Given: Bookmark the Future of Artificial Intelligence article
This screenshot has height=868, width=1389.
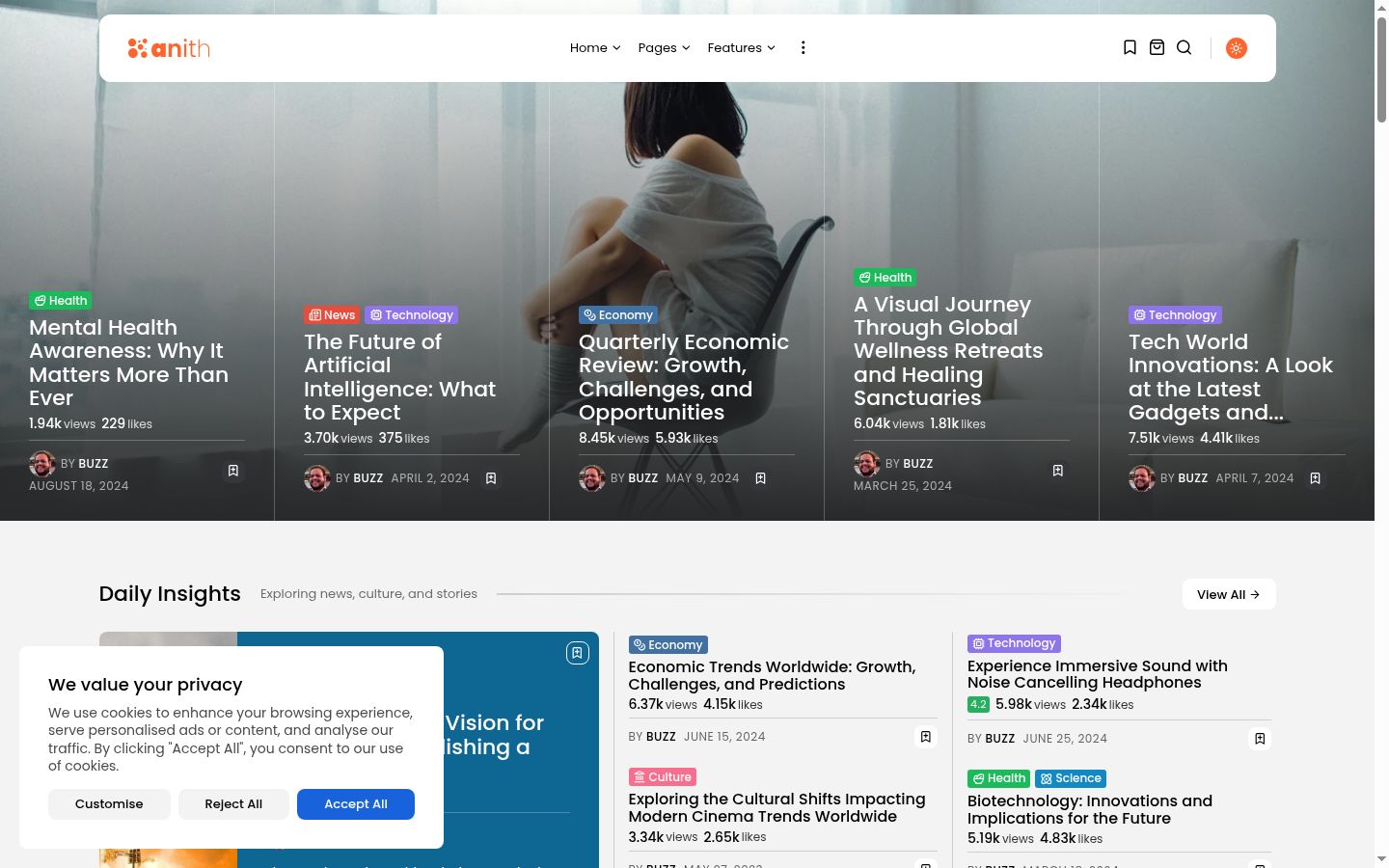Looking at the screenshot, I should 491,478.
